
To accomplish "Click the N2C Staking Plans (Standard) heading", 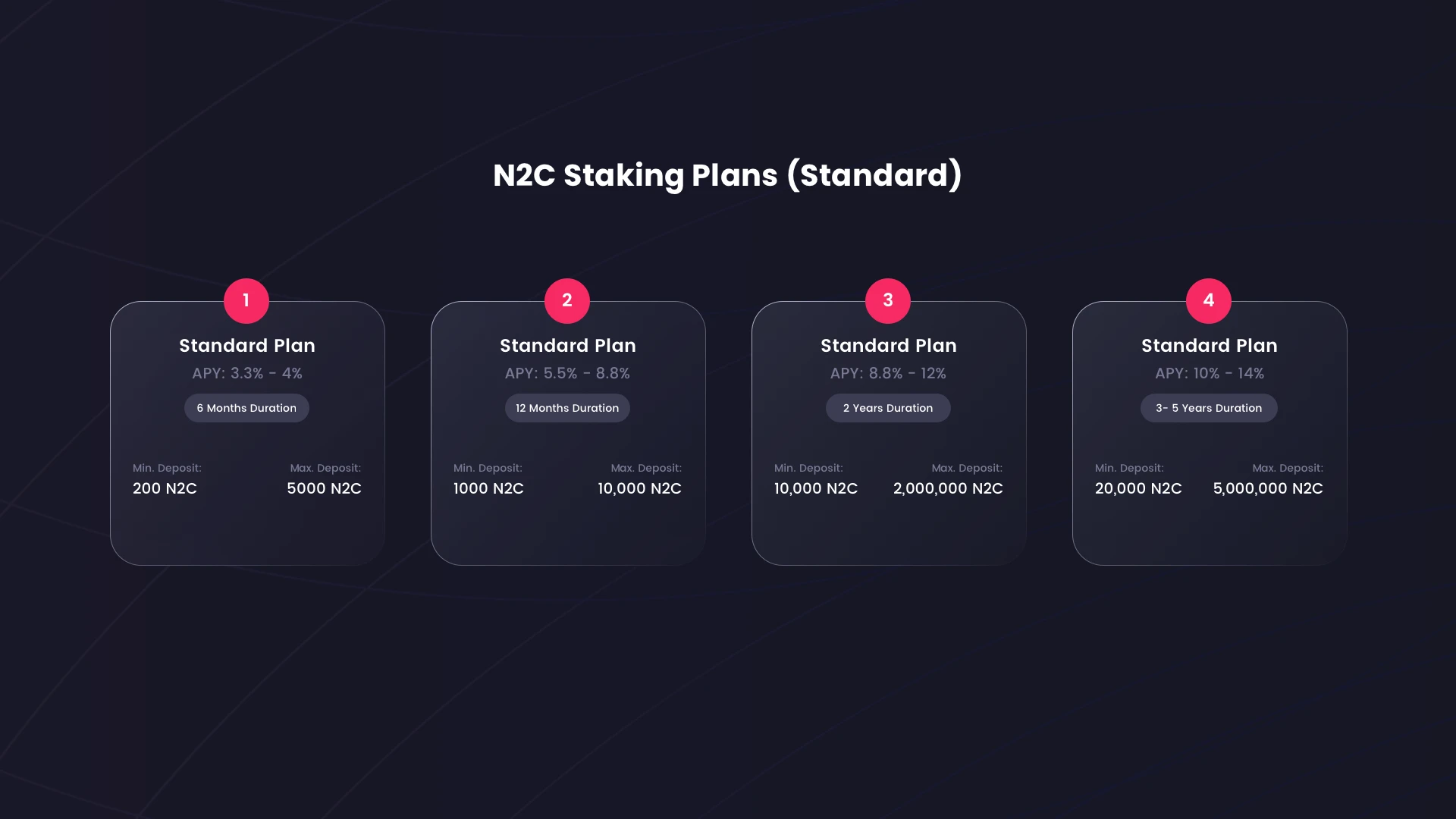I will [x=727, y=175].
